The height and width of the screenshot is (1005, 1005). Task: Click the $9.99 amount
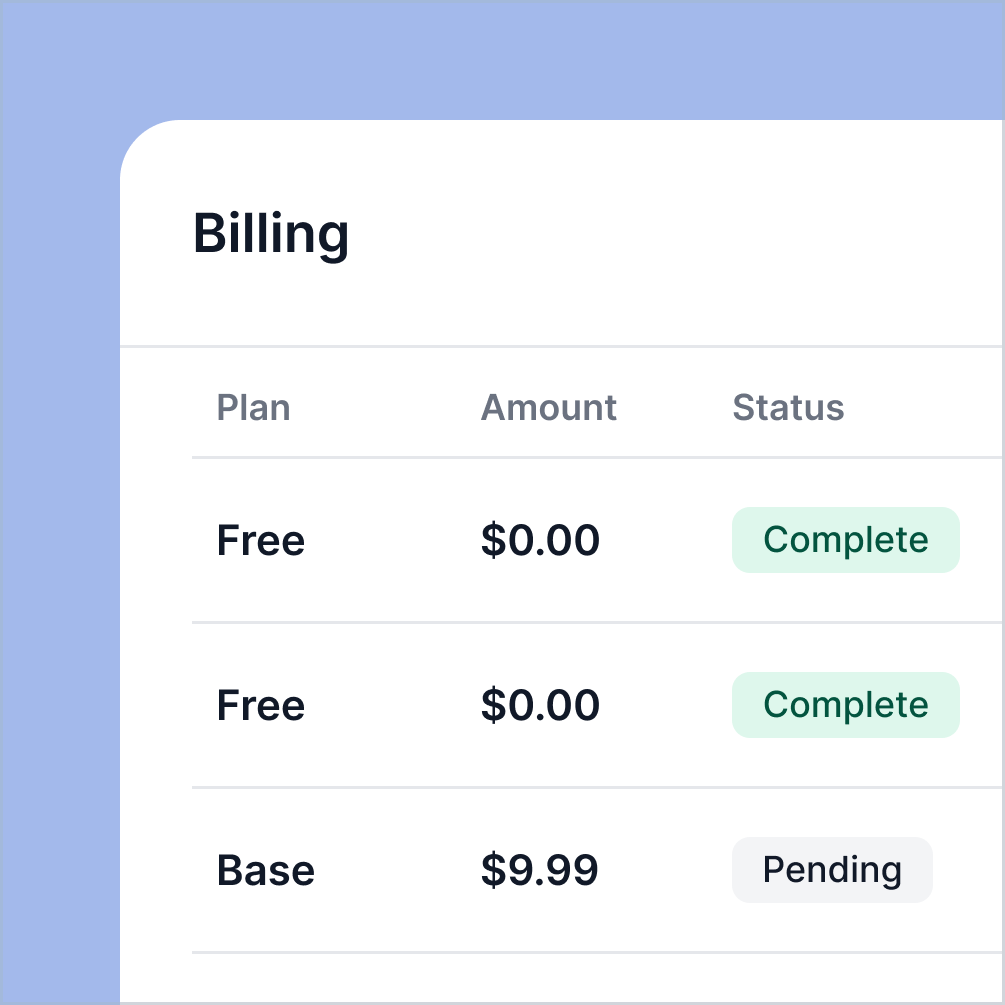pos(539,871)
